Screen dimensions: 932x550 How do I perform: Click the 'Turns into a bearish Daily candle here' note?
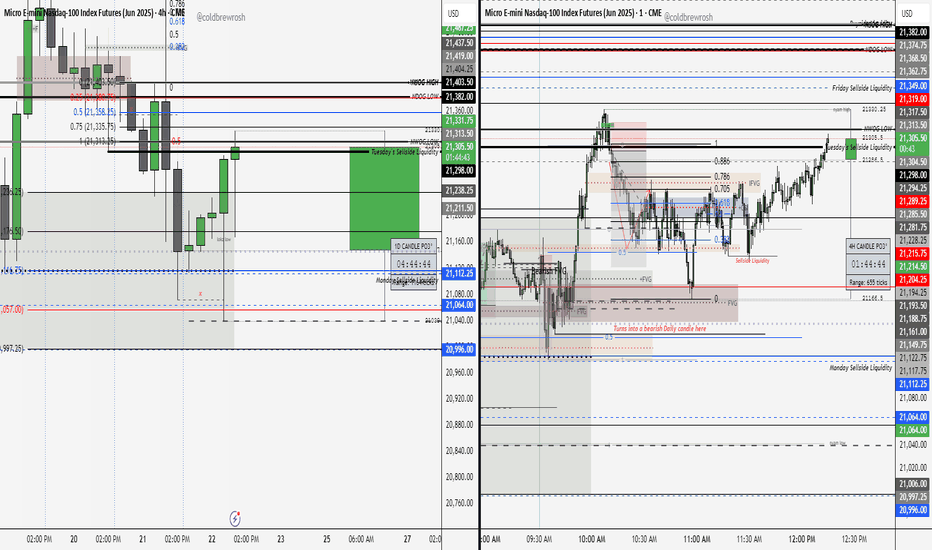tap(660, 328)
